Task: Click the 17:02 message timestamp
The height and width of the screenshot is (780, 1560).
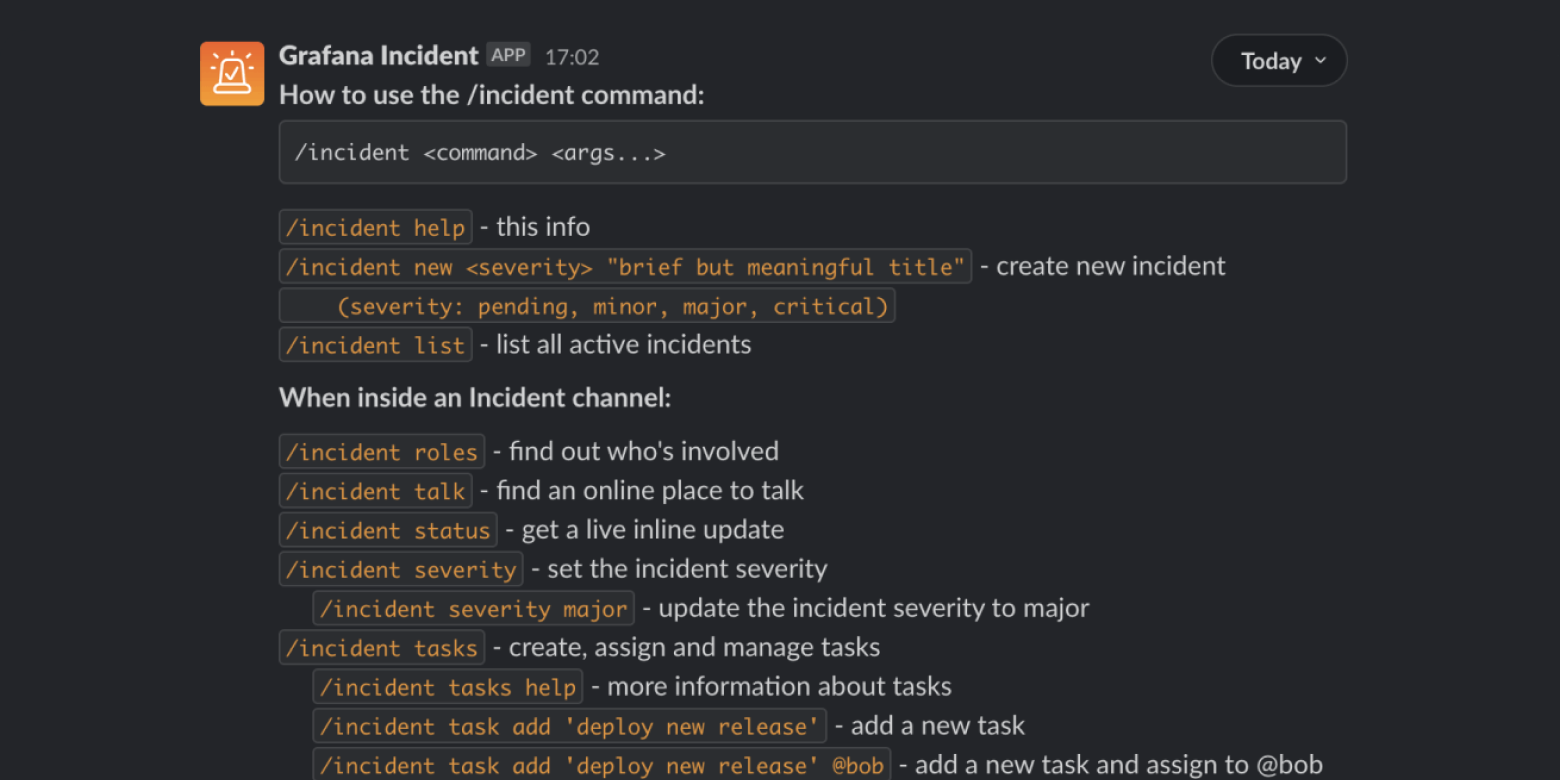Action: tap(571, 57)
